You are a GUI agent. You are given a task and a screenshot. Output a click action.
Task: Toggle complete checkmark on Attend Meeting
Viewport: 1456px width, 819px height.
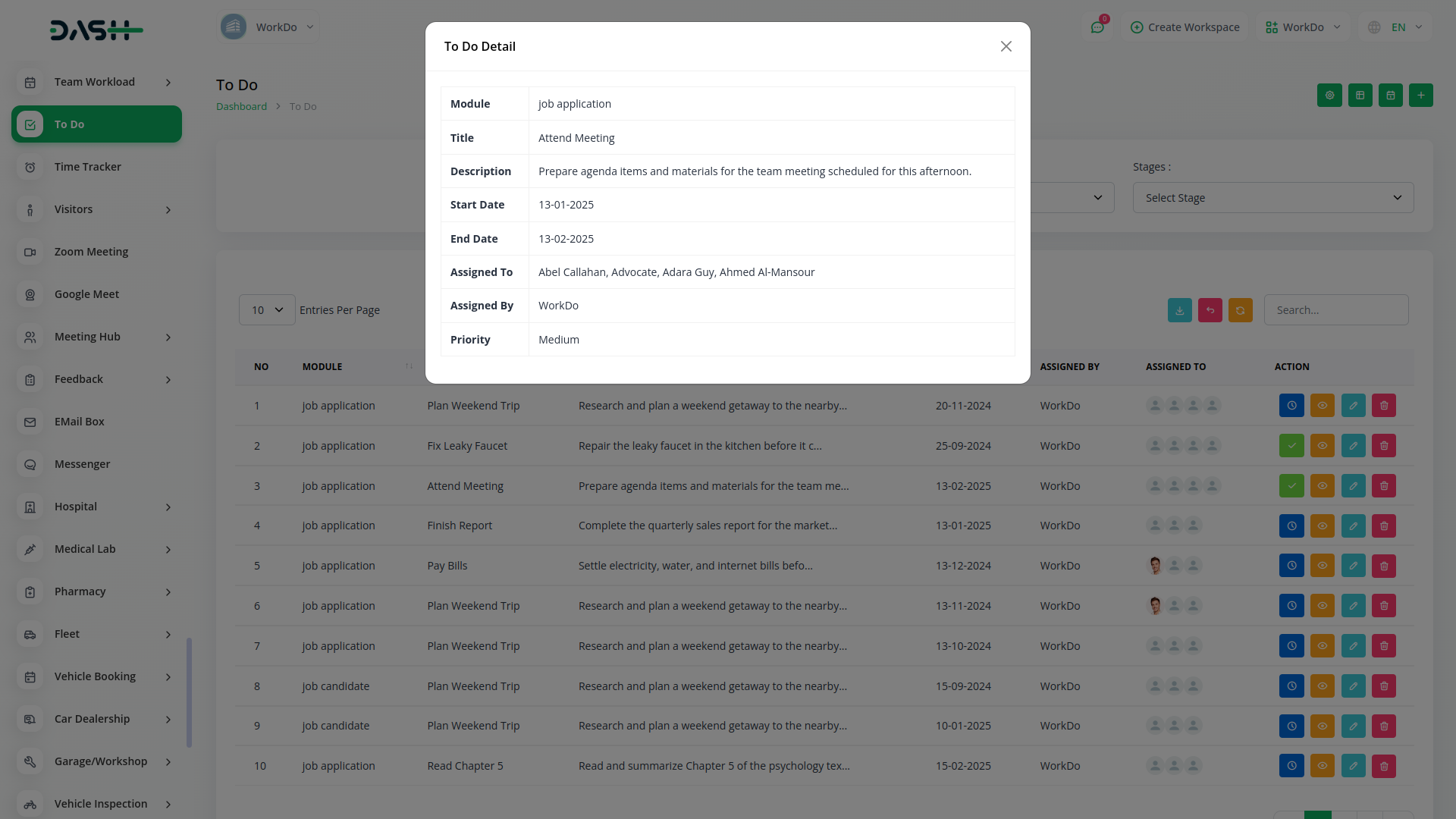(x=1291, y=486)
